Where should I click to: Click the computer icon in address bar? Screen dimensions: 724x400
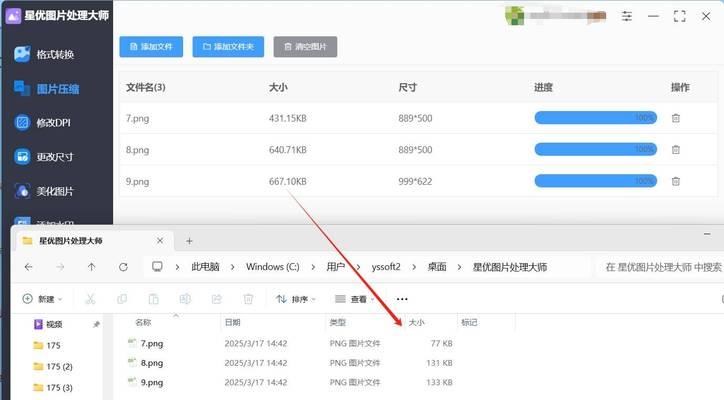pyautogui.click(x=157, y=267)
